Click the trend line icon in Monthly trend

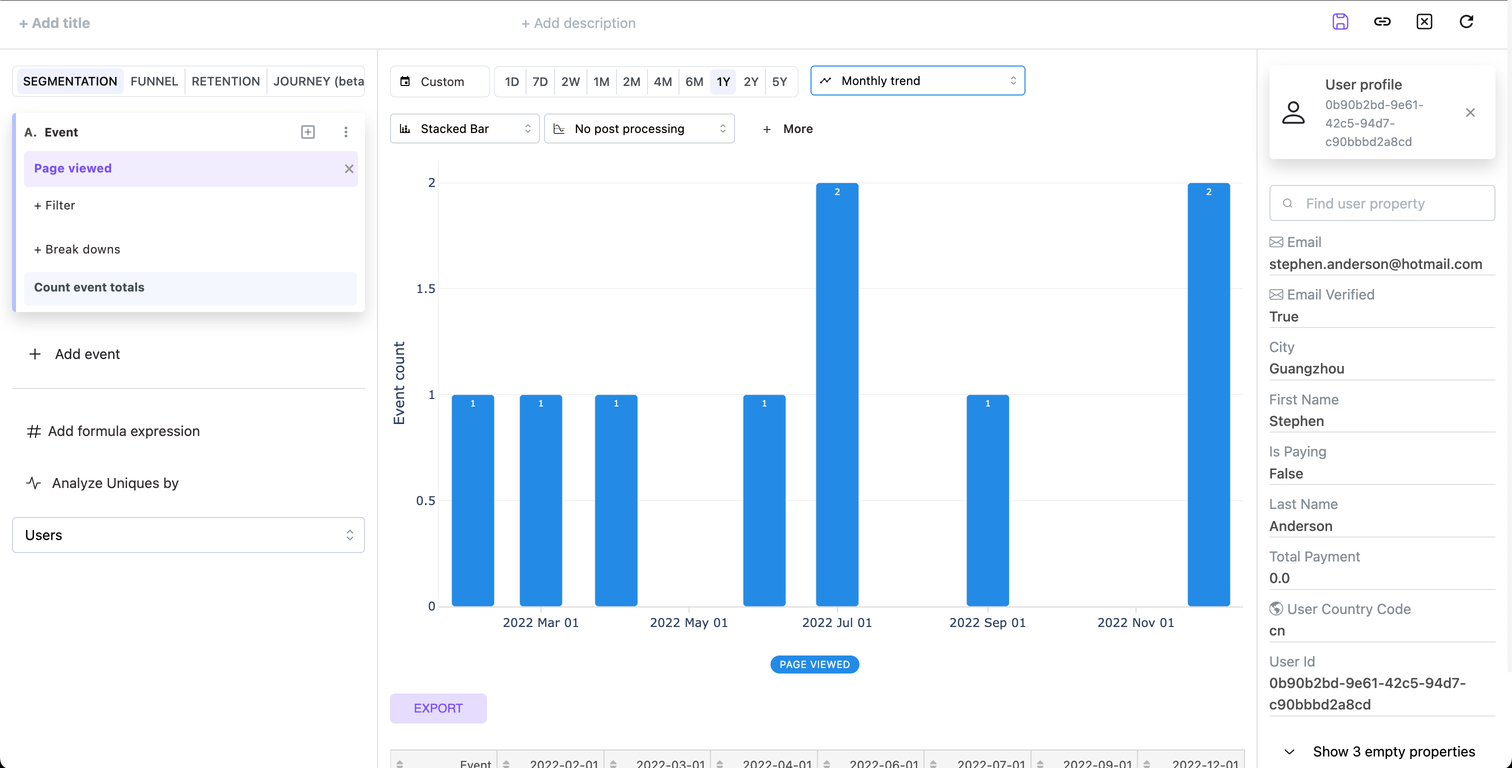coord(826,81)
